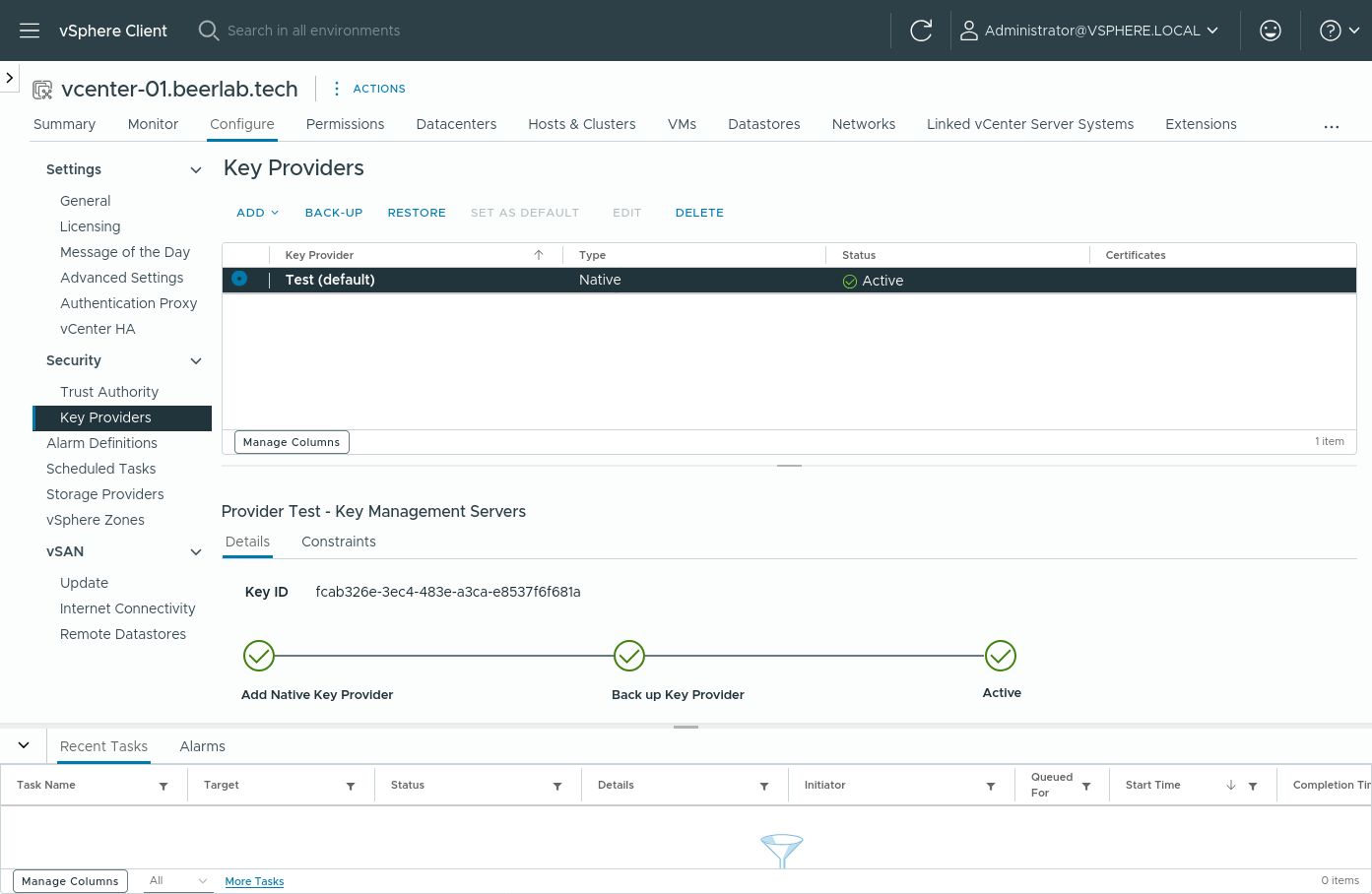Open the help question mark menu
The image size is (1372, 894).
1339,31
